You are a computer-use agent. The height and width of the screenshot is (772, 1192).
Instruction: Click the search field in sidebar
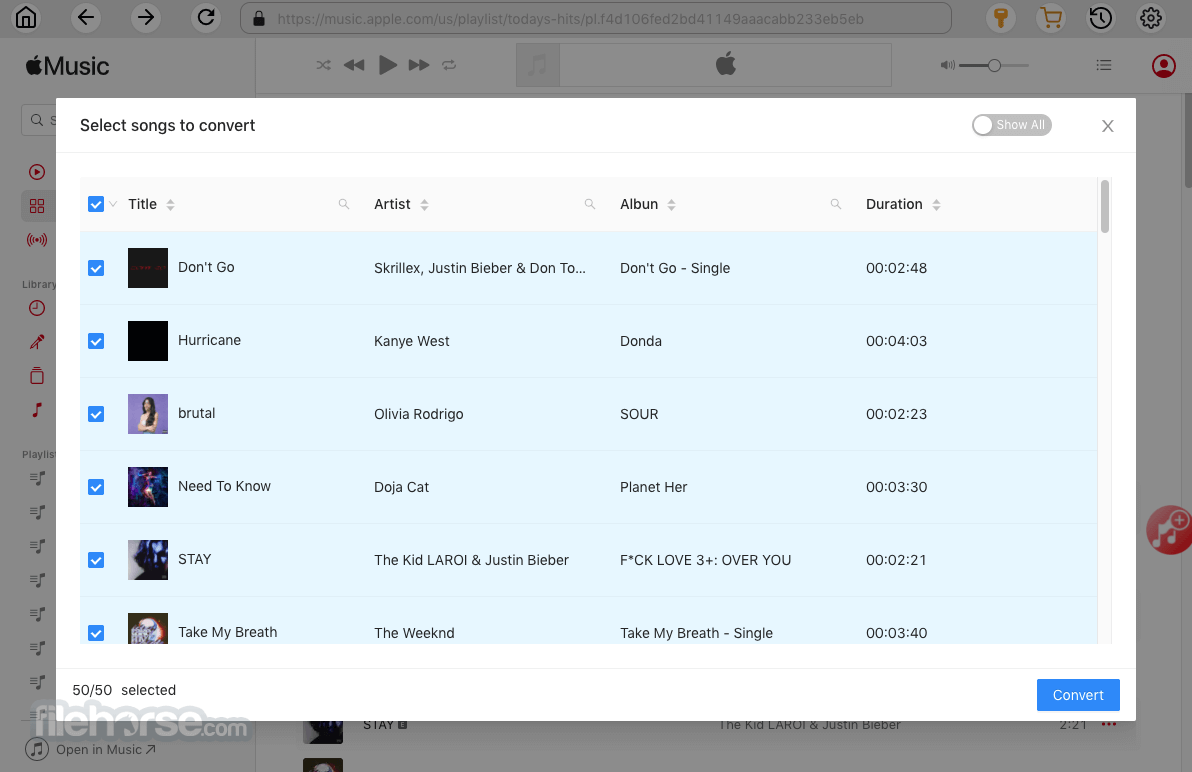pyautogui.click(x=39, y=120)
